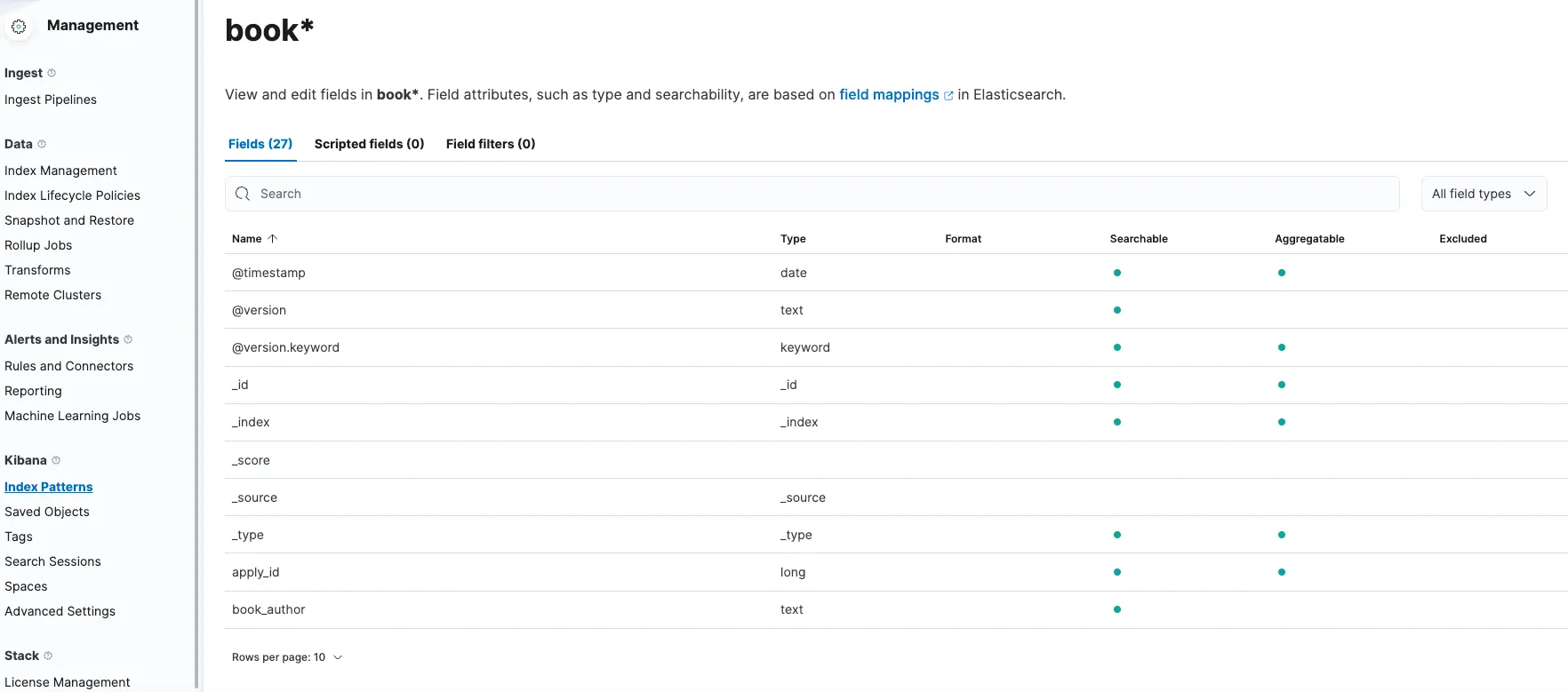Open the Field filters tab
1568x692 pixels.
491,144
